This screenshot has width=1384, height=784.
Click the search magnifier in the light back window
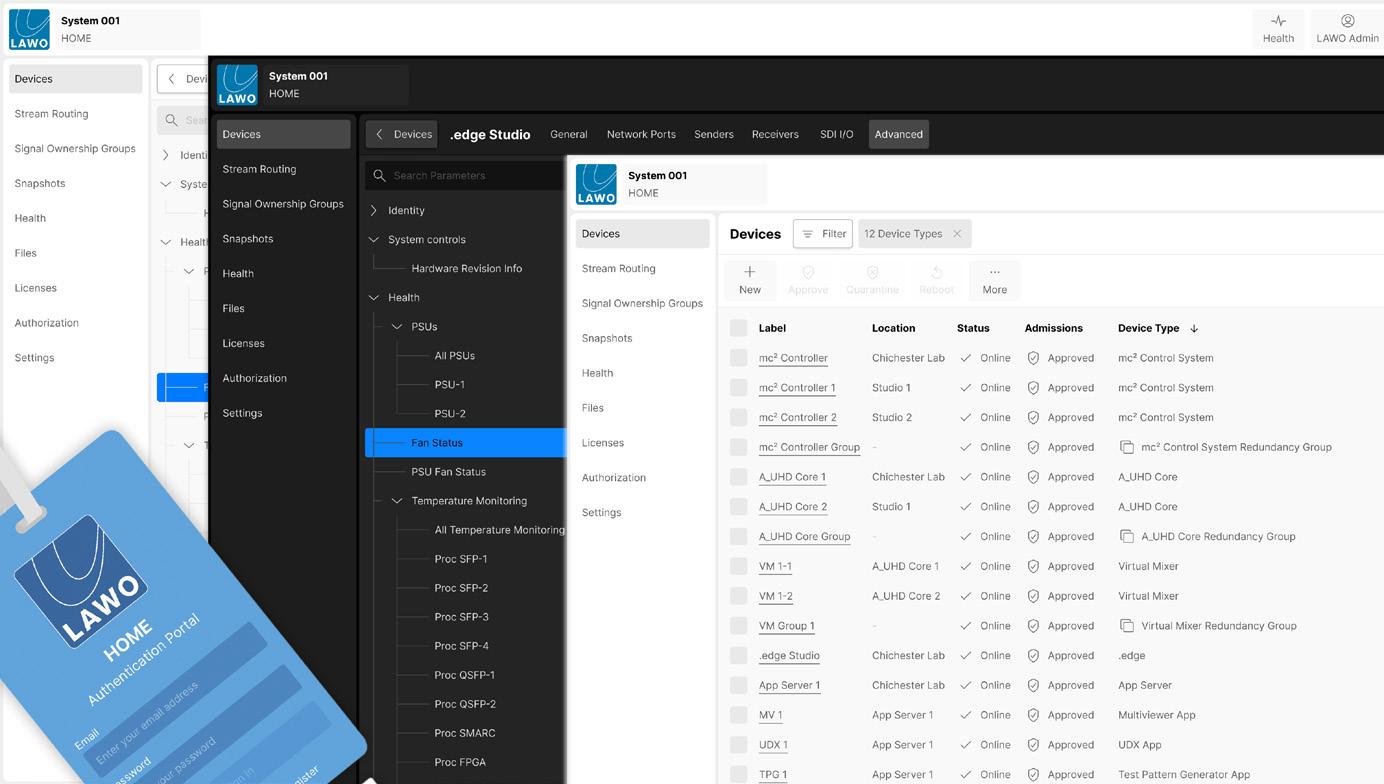171,120
